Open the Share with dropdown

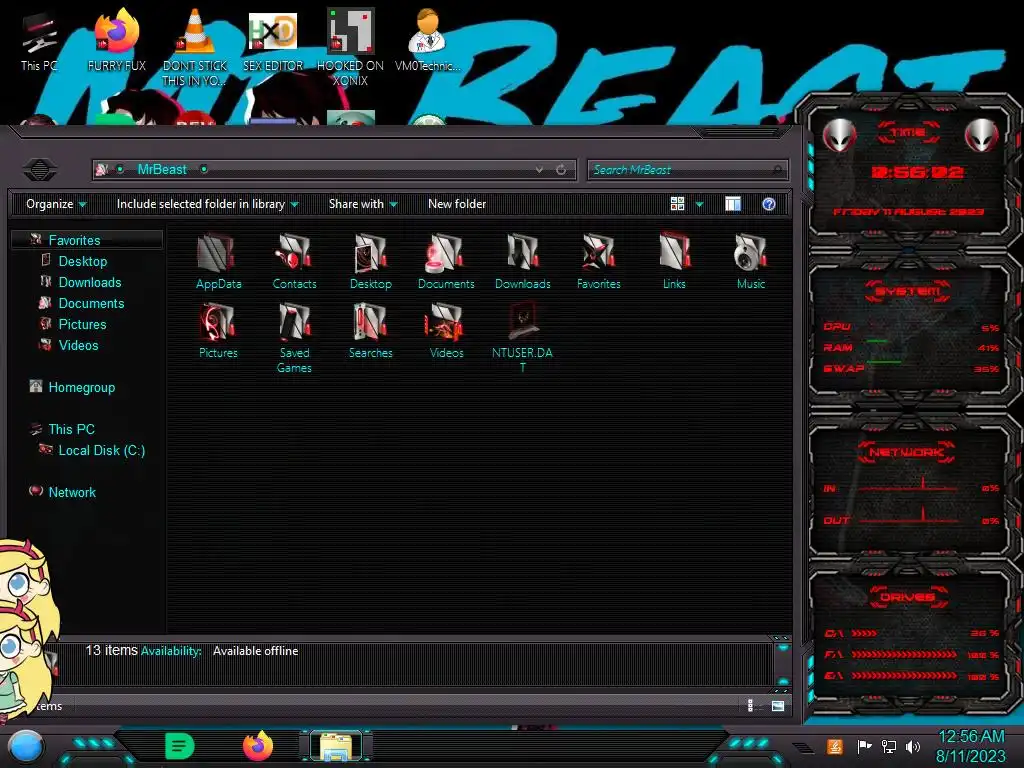[363, 204]
